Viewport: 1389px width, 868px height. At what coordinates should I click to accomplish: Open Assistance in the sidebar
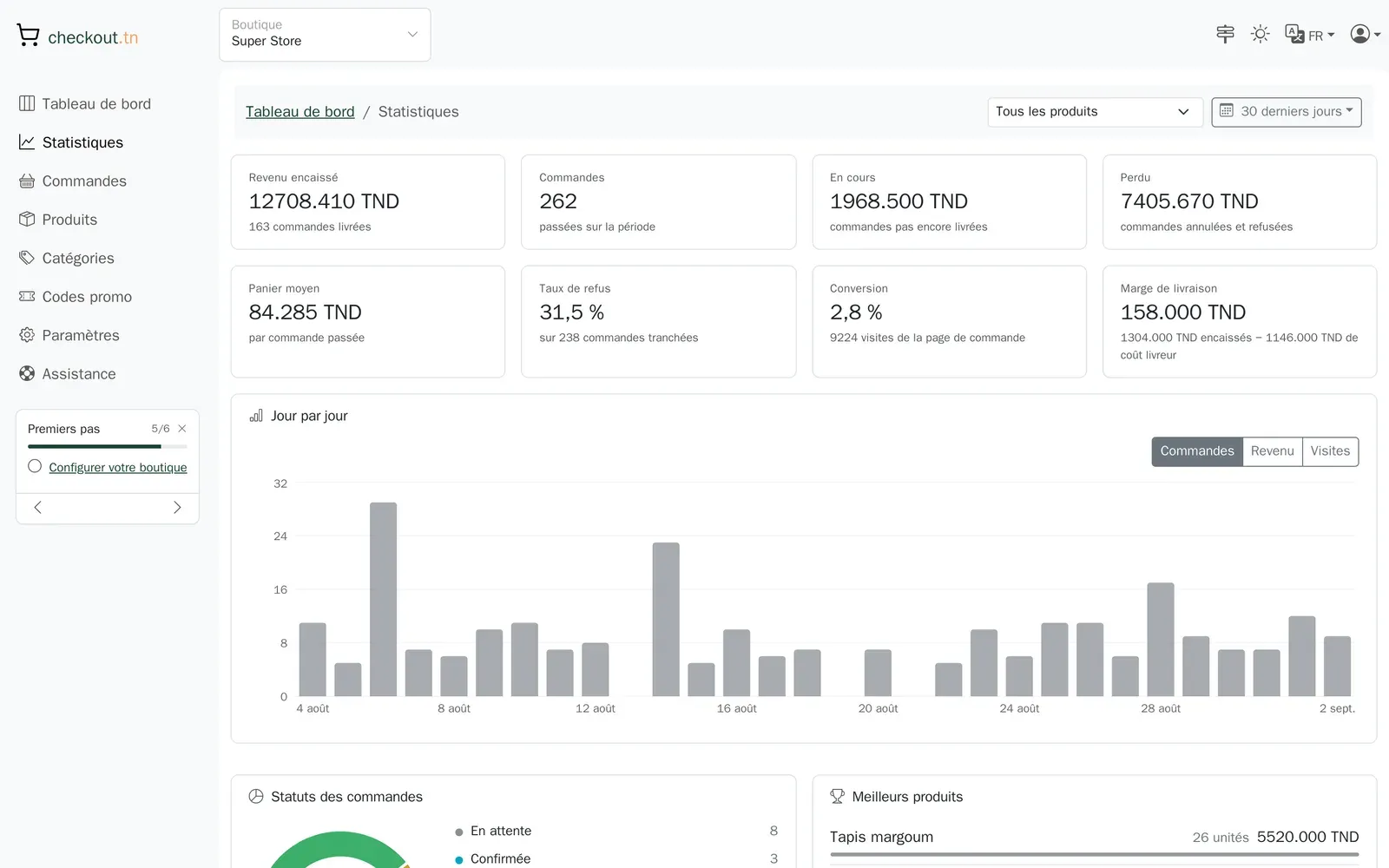68,374
